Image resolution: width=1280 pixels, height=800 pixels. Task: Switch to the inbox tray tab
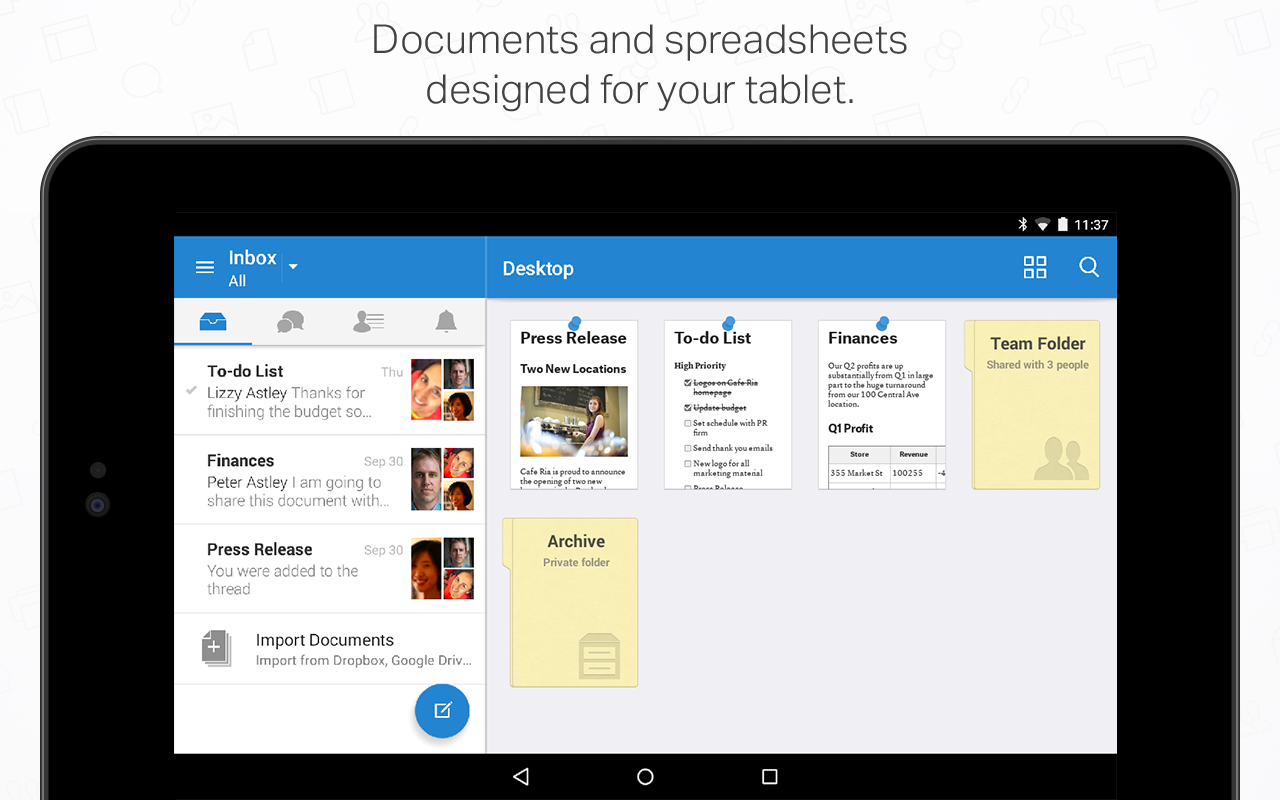tap(213, 321)
